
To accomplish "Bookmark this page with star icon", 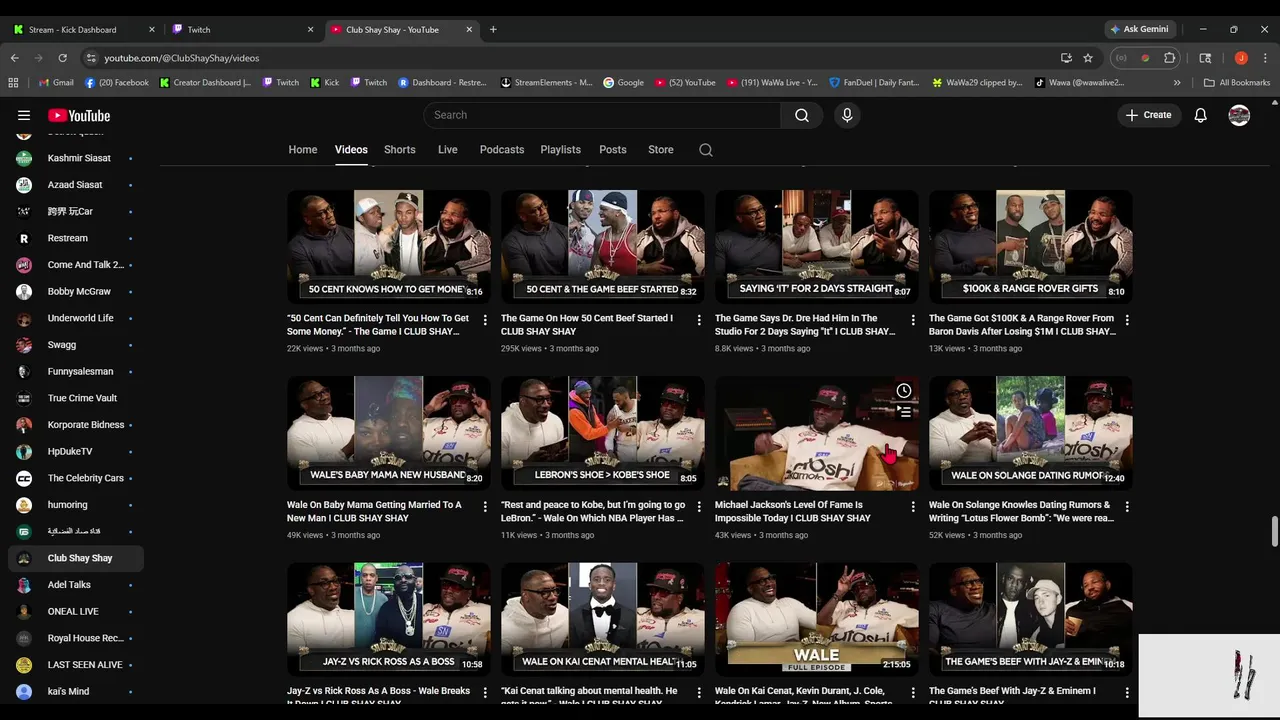I will coord(1088,58).
